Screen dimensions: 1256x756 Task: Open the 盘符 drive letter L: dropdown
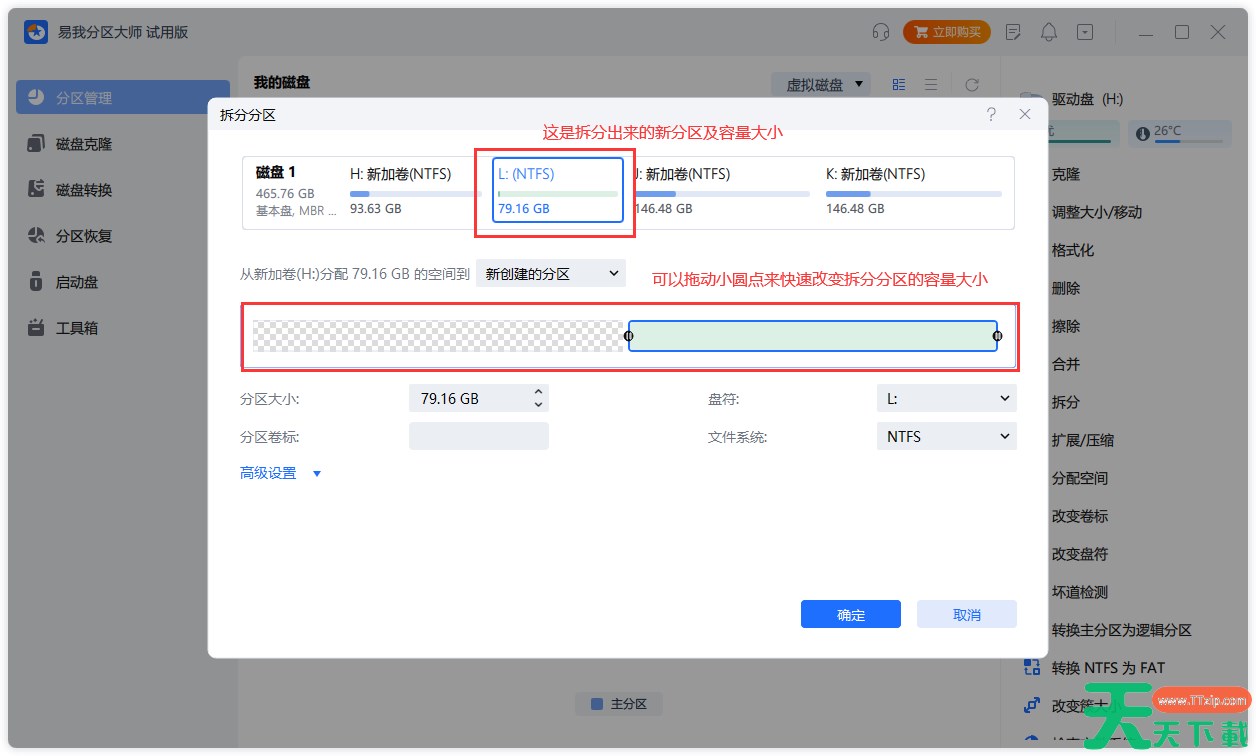946,398
